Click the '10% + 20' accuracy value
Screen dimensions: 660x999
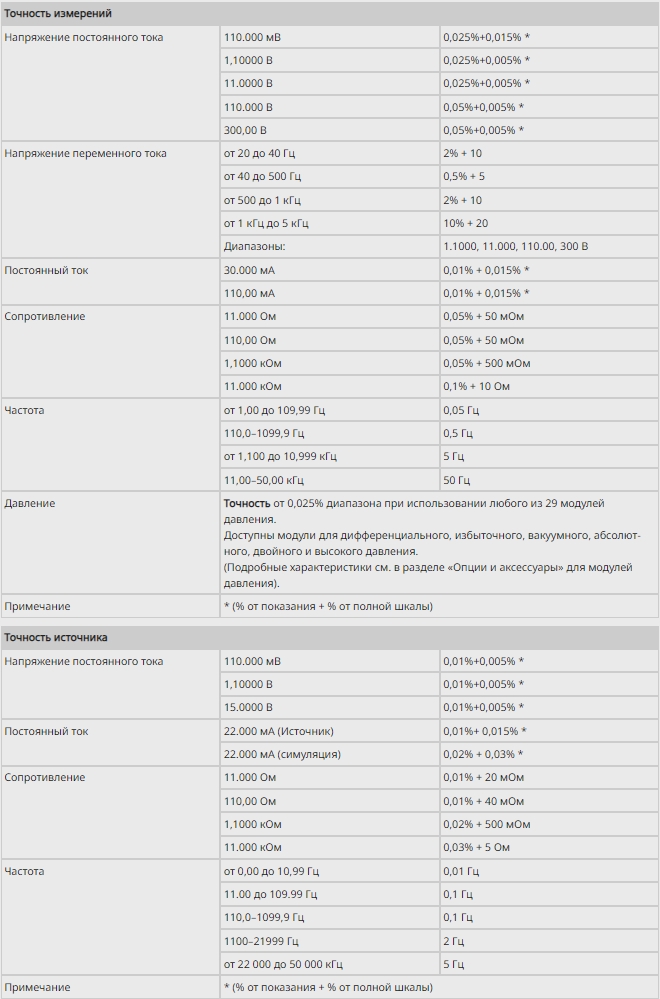(x=466, y=223)
